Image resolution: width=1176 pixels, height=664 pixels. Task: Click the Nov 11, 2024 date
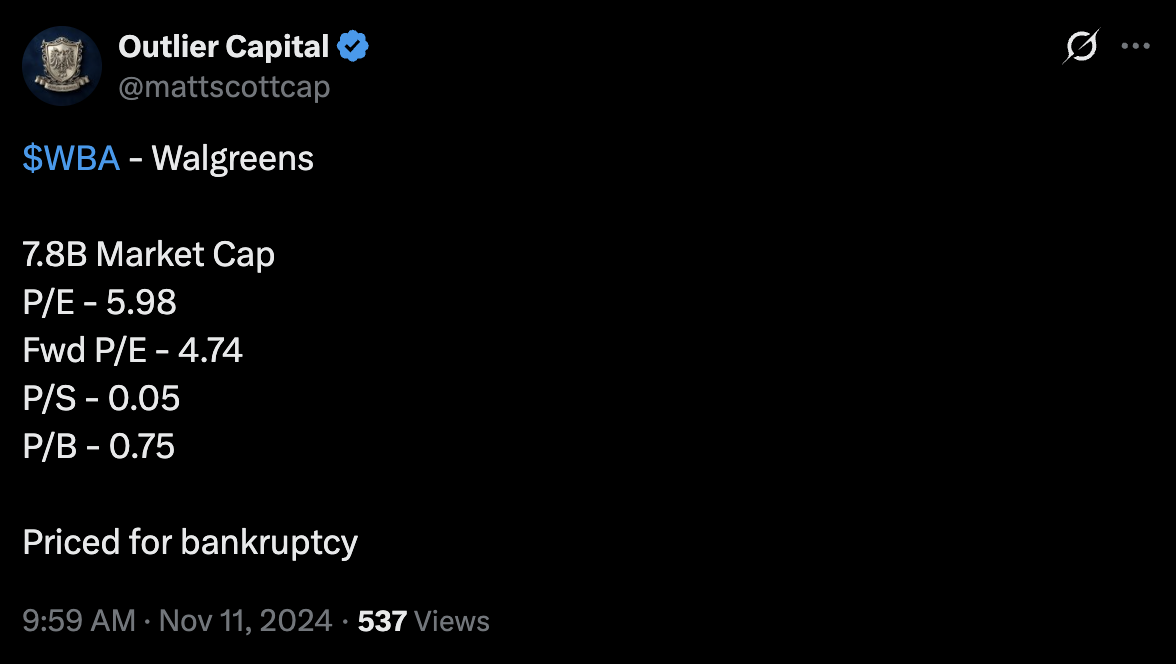coord(245,620)
